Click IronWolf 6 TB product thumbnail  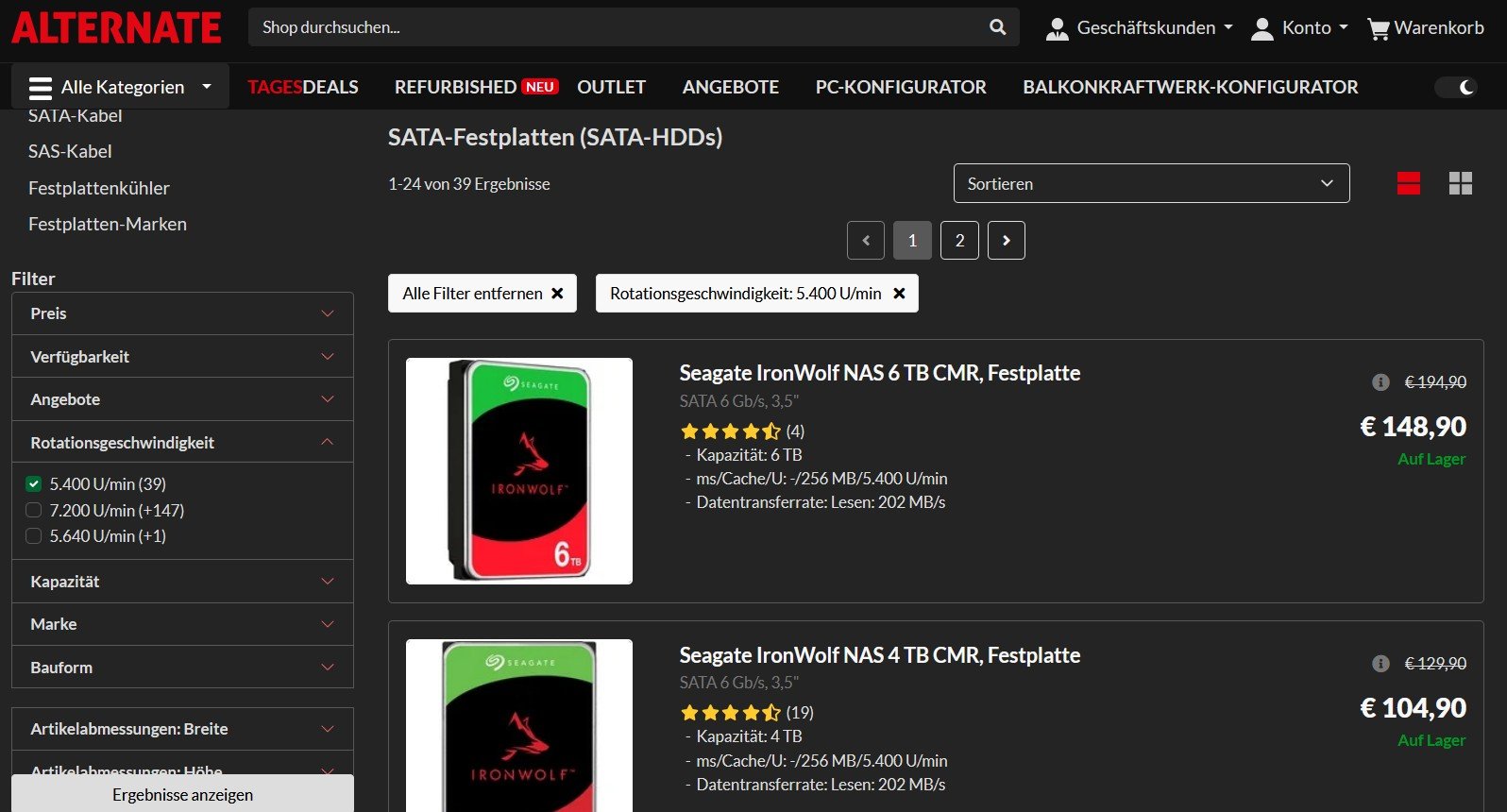coord(519,471)
